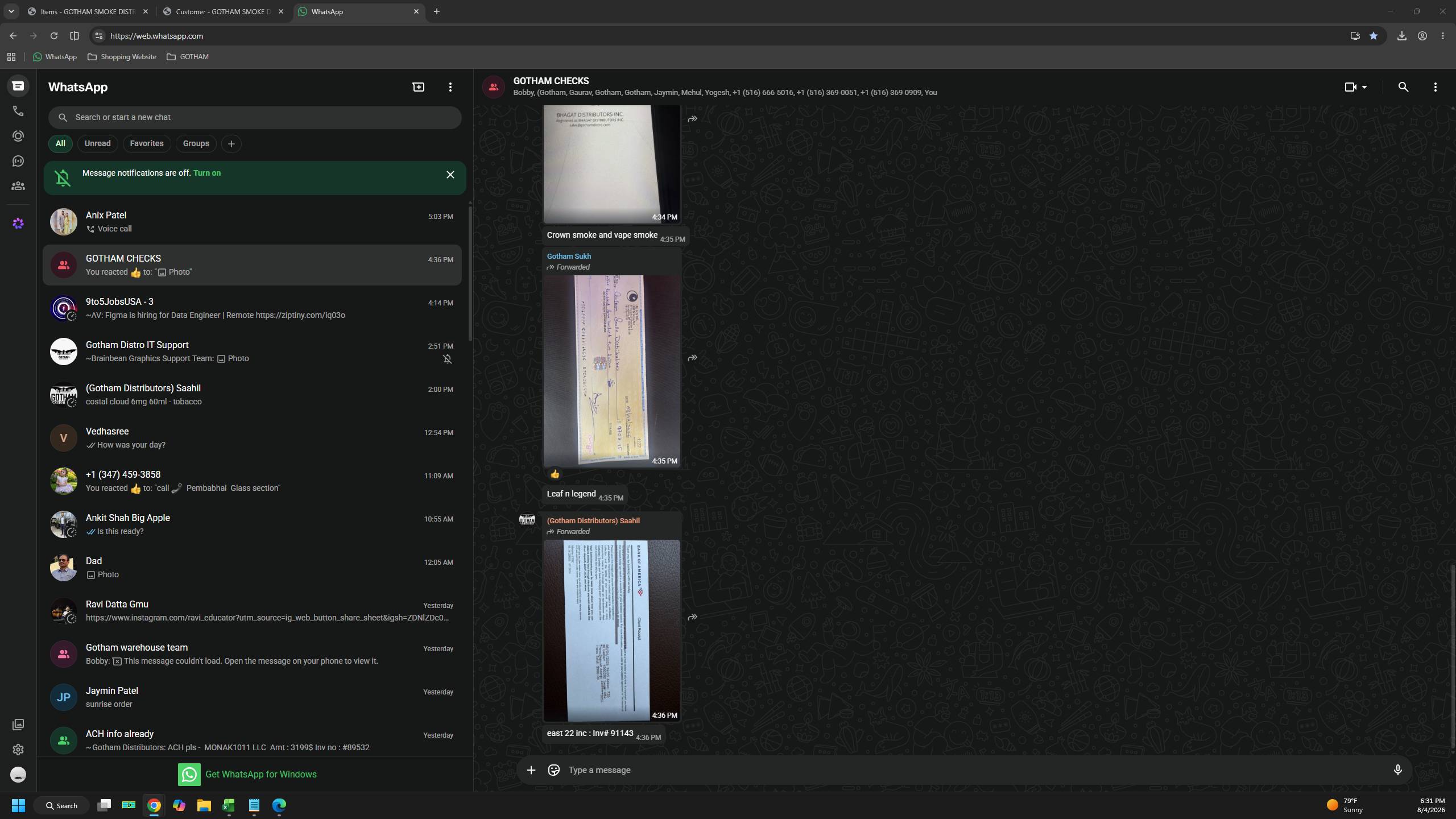Select the Groups chat filter
This screenshot has width=1456, height=819.
coord(196,143)
